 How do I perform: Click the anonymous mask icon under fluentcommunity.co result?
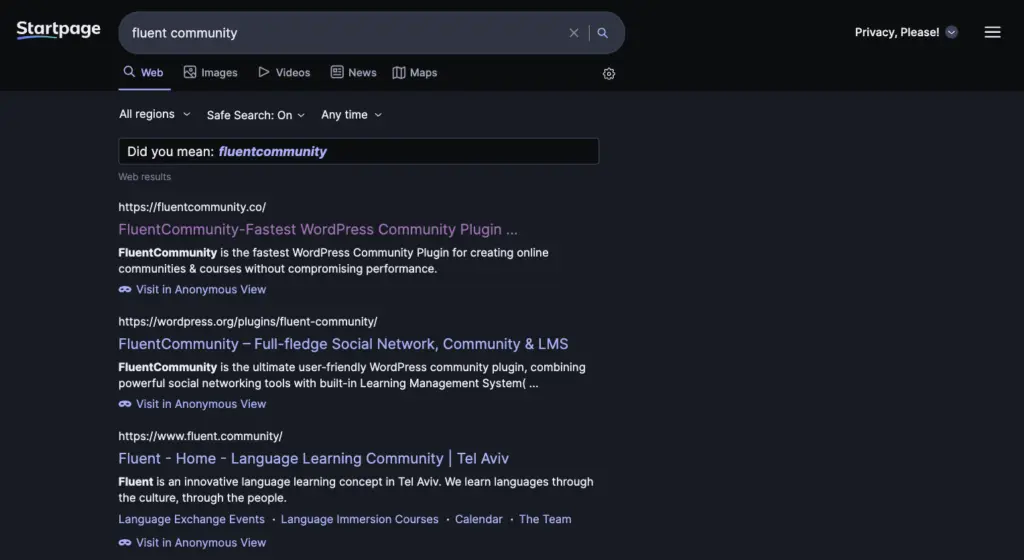point(125,289)
